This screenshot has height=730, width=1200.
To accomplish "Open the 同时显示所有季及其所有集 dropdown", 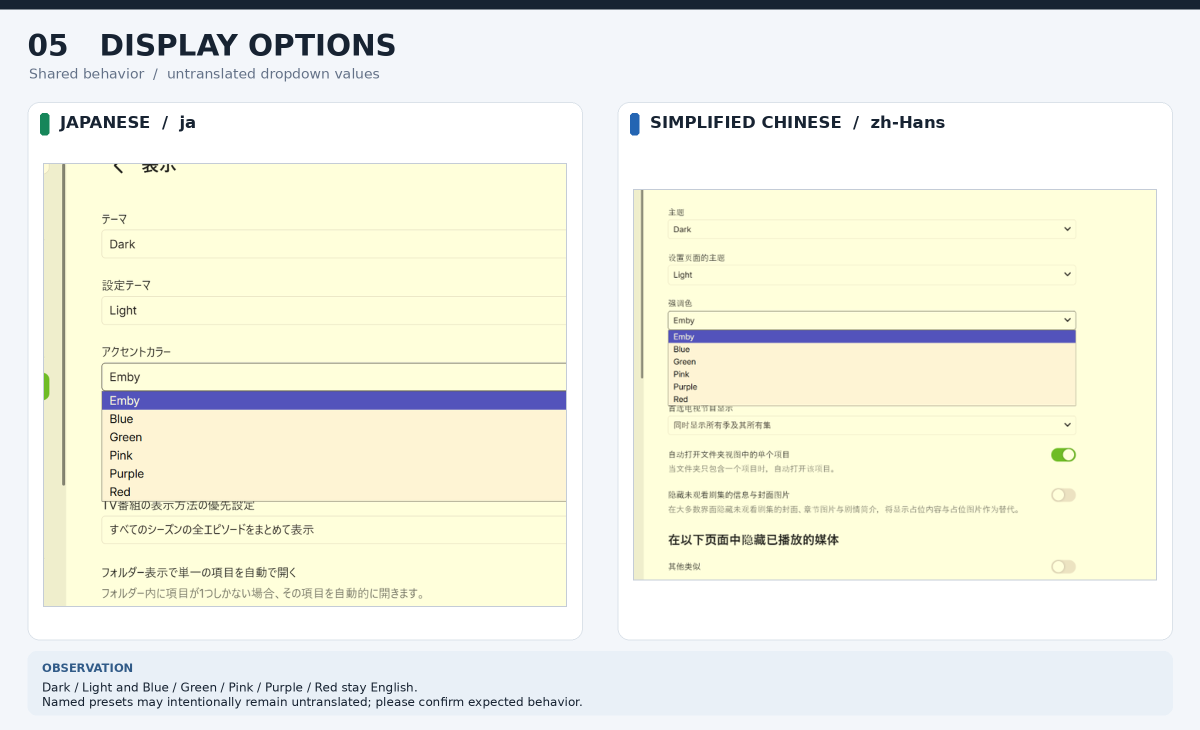I will tap(872, 425).
